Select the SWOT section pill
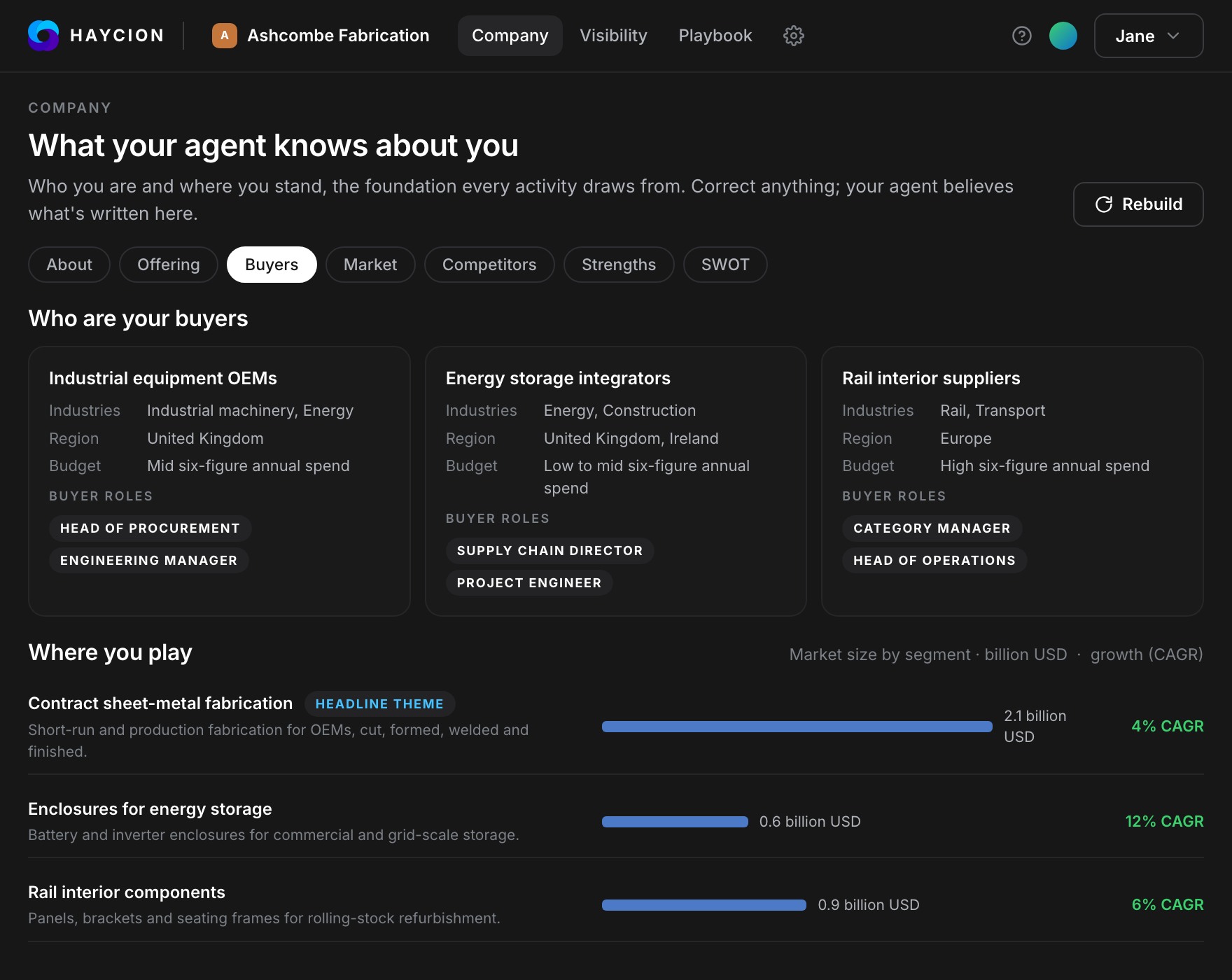The height and width of the screenshot is (980, 1232). click(725, 265)
